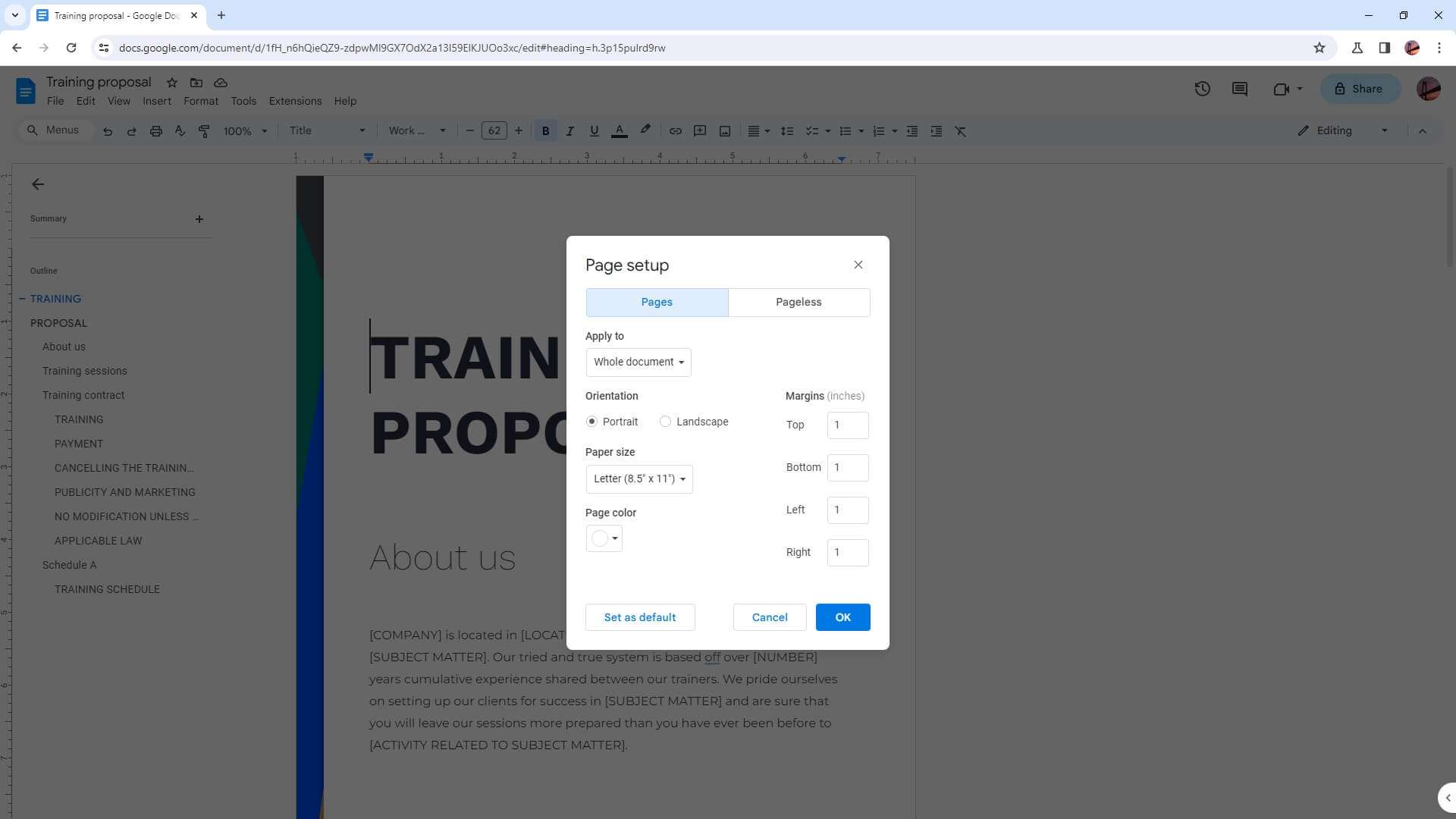Open the Extensions menu
This screenshot has height=819, width=1456.
pyautogui.click(x=295, y=101)
